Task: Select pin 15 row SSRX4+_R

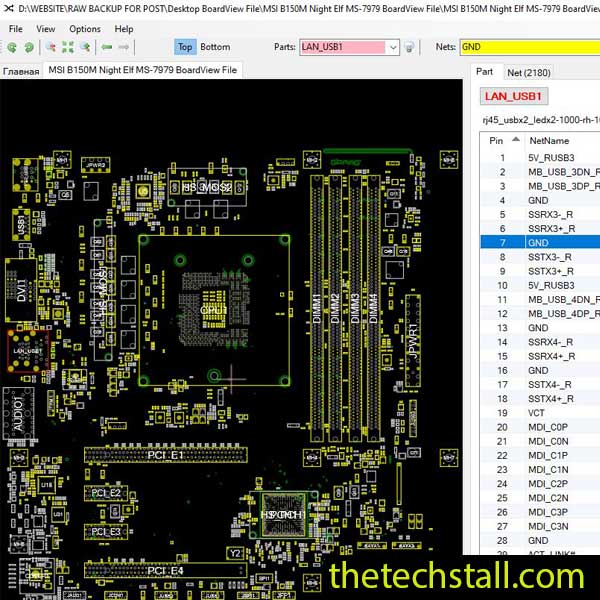Action: [540, 356]
